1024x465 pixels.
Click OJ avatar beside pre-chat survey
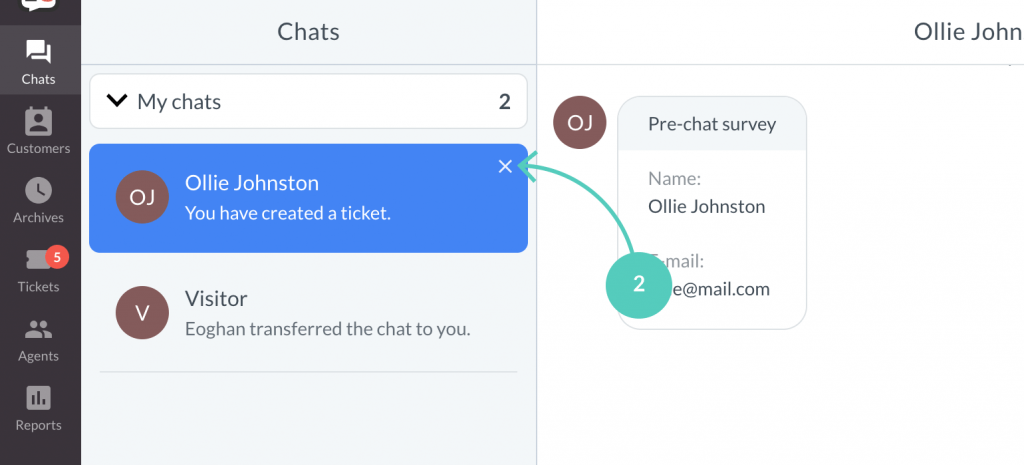[x=580, y=123]
